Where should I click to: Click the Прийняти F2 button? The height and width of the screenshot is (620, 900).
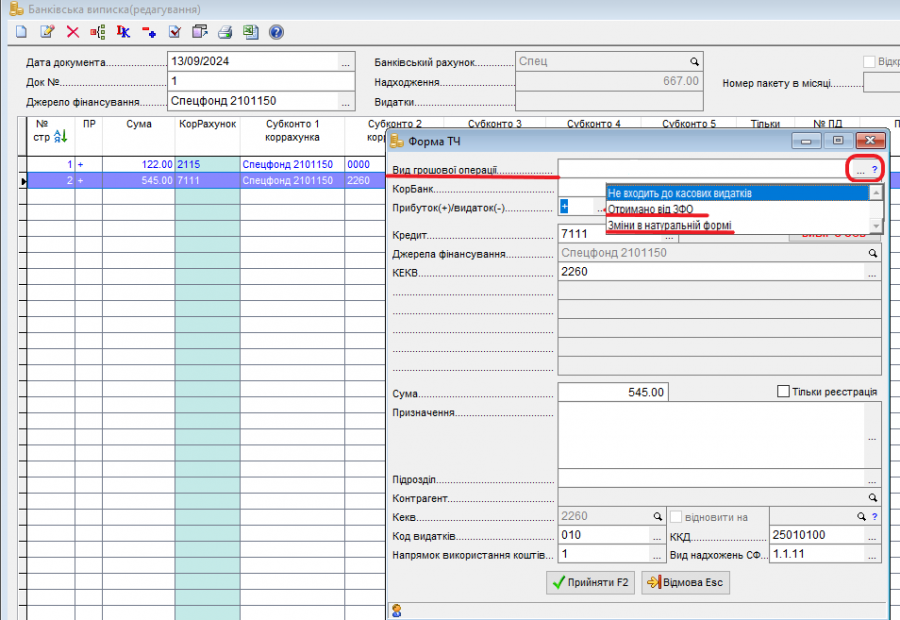[x=590, y=582]
